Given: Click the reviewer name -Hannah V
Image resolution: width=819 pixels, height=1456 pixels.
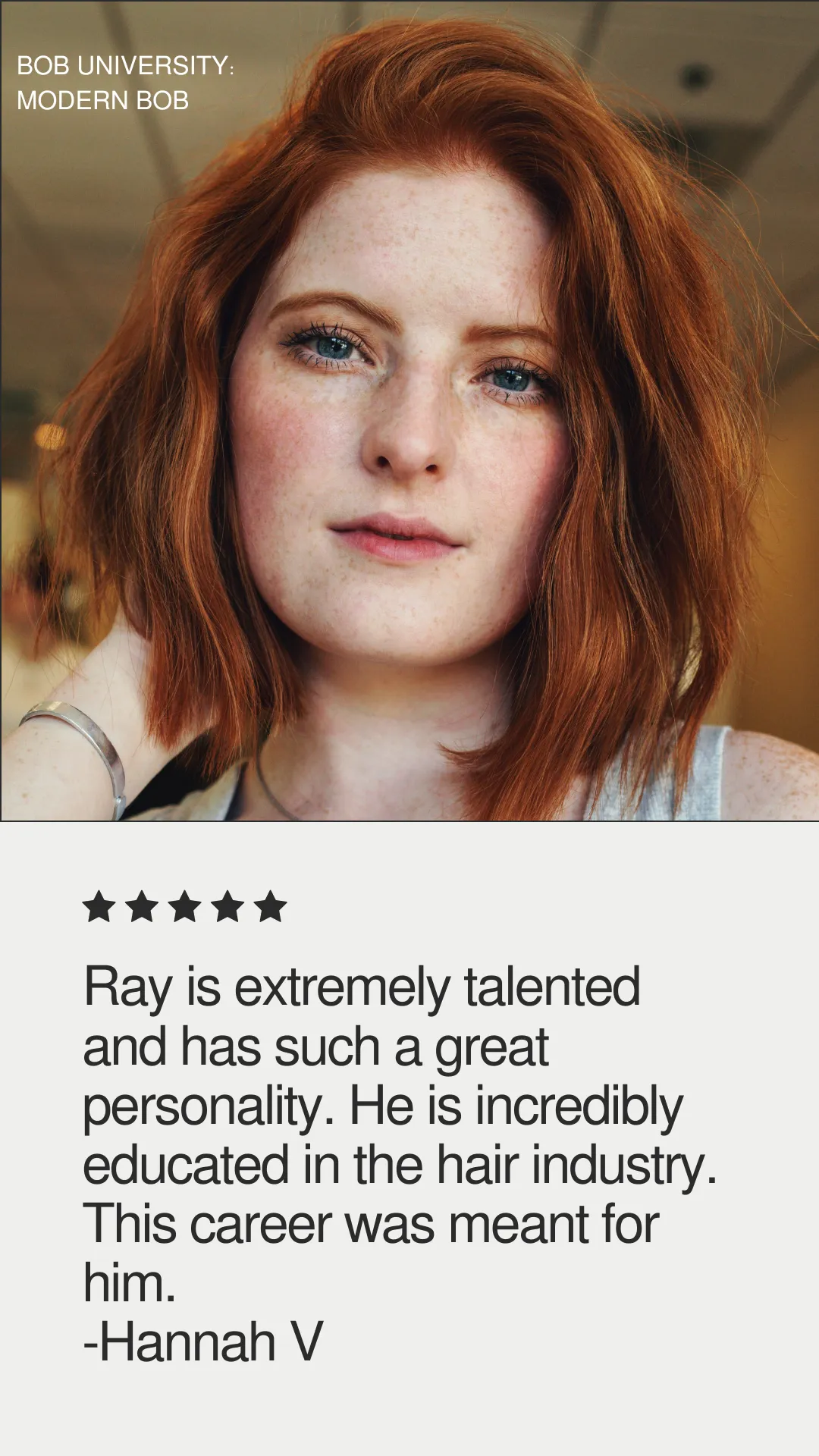Looking at the screenshot, I should pos(203,1341).
